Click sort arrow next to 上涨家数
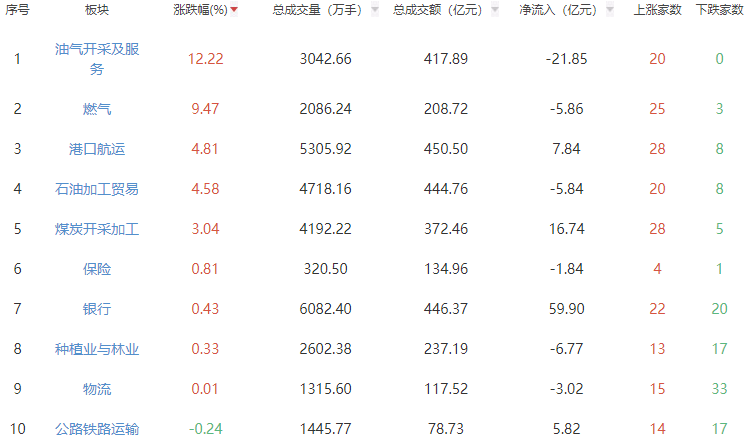The image size is (751, 446). tap(692, 10)
